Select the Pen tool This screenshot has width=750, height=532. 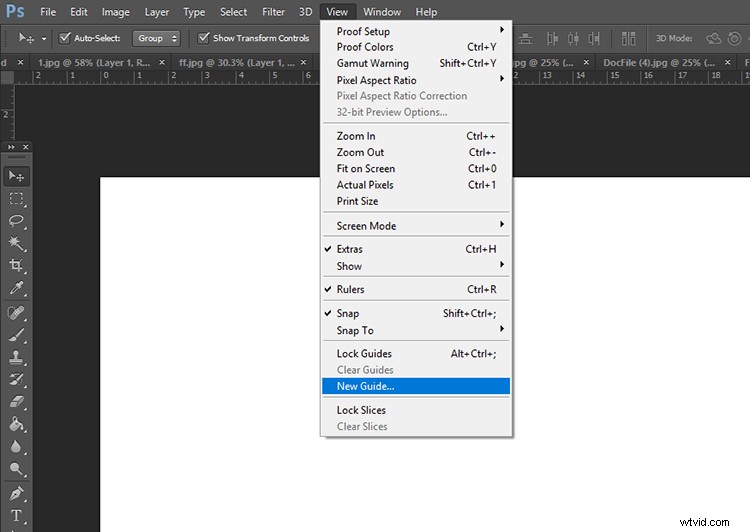pyautogui.click(x=16, y=493)
